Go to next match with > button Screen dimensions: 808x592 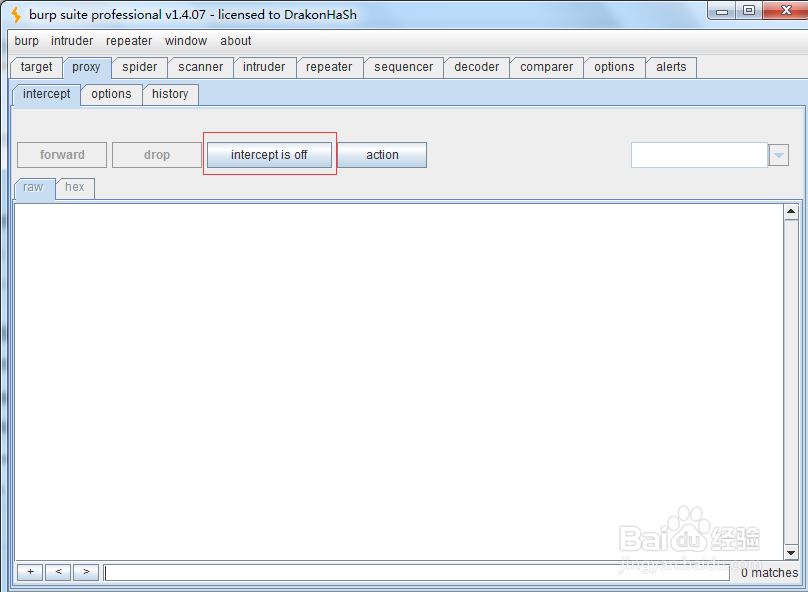click(86, 572)
